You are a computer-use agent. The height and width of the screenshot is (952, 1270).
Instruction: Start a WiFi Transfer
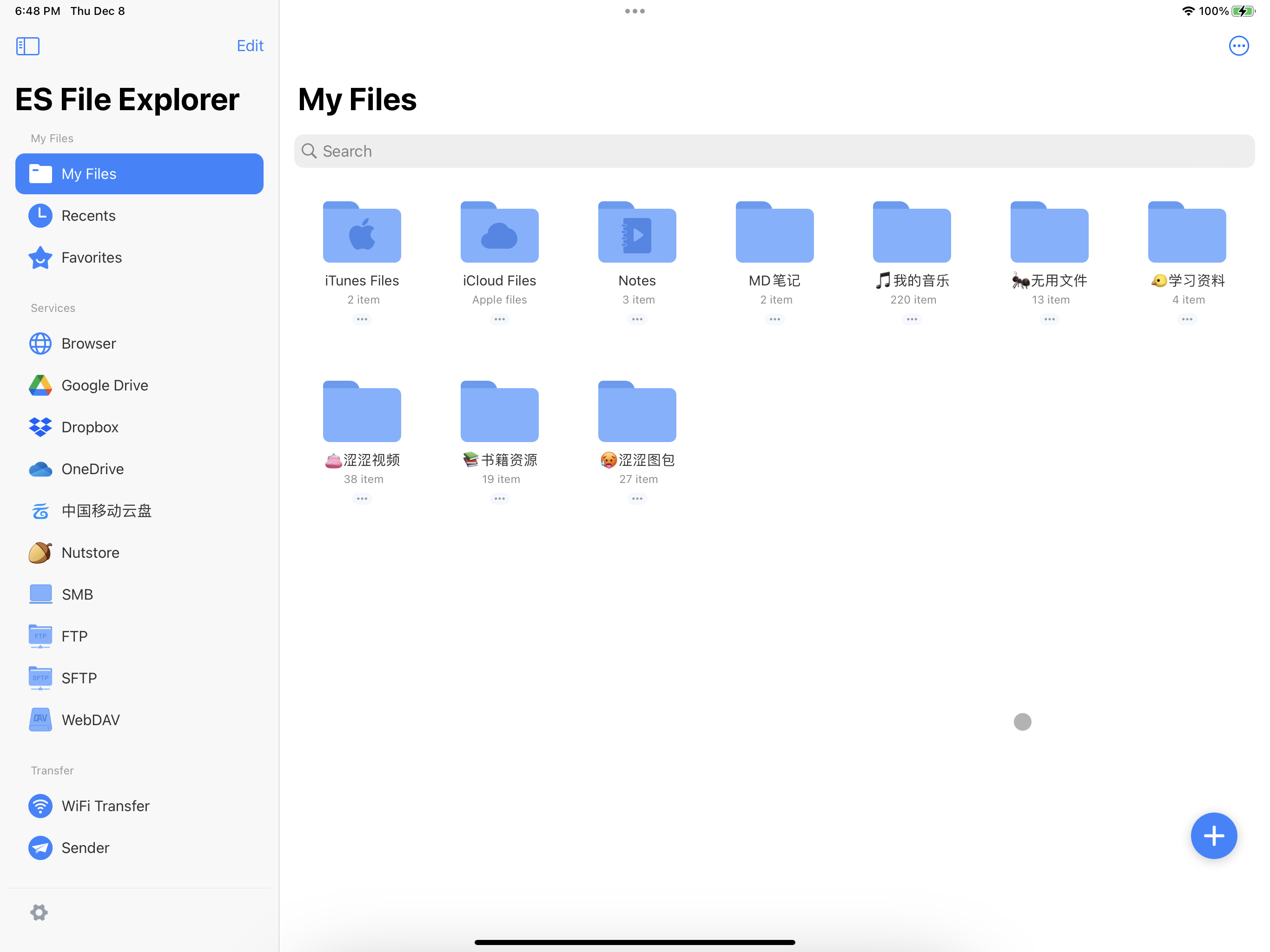click(105, 806)
